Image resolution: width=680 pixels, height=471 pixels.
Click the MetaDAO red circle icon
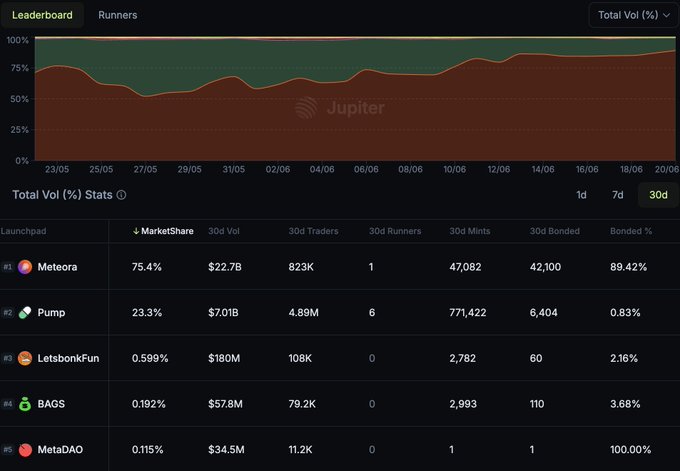coord(25,450)
